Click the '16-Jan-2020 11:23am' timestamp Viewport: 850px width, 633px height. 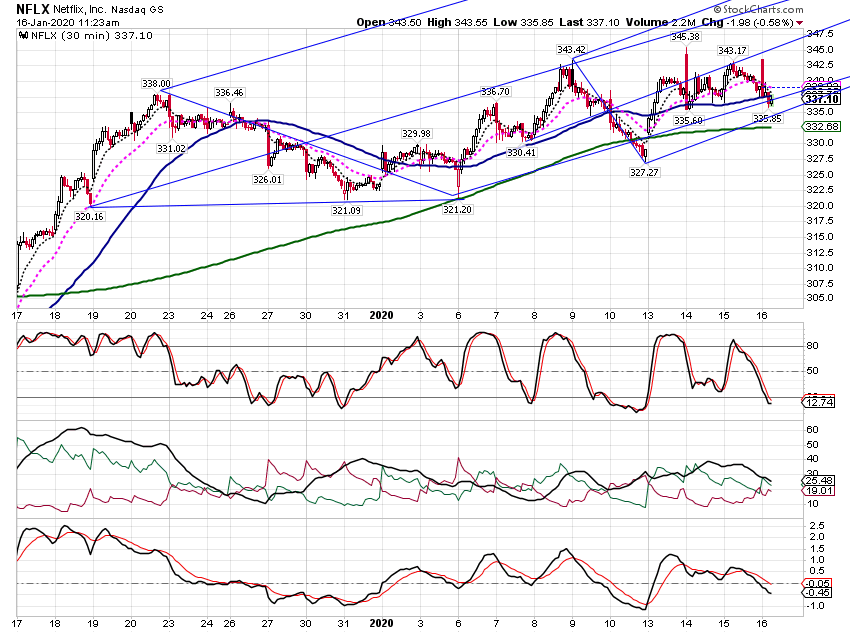[68, 23]
